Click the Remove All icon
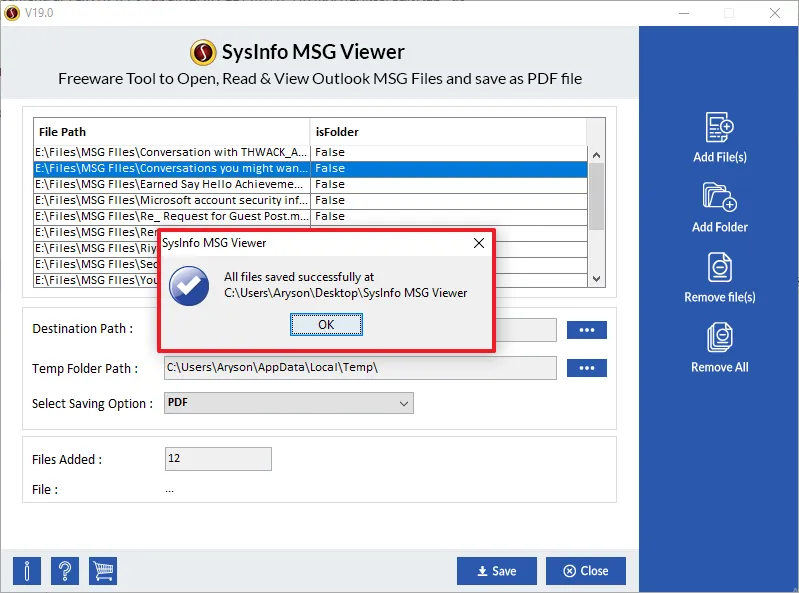 pos(720,337)
